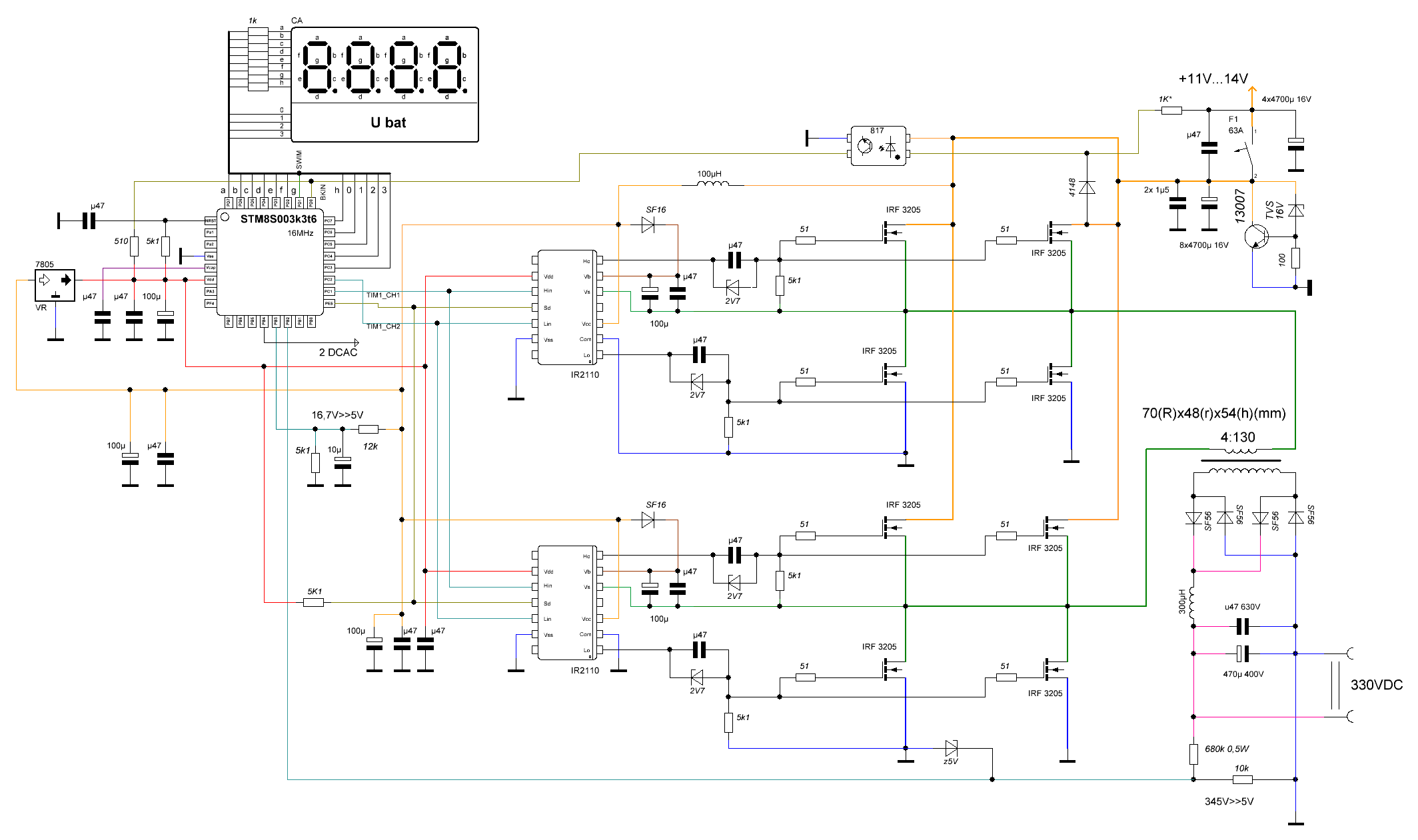The width and height of the screenshot is (1418, 840).
Task: Click the µ47 630V capacitor
Action: point(1242,626)
